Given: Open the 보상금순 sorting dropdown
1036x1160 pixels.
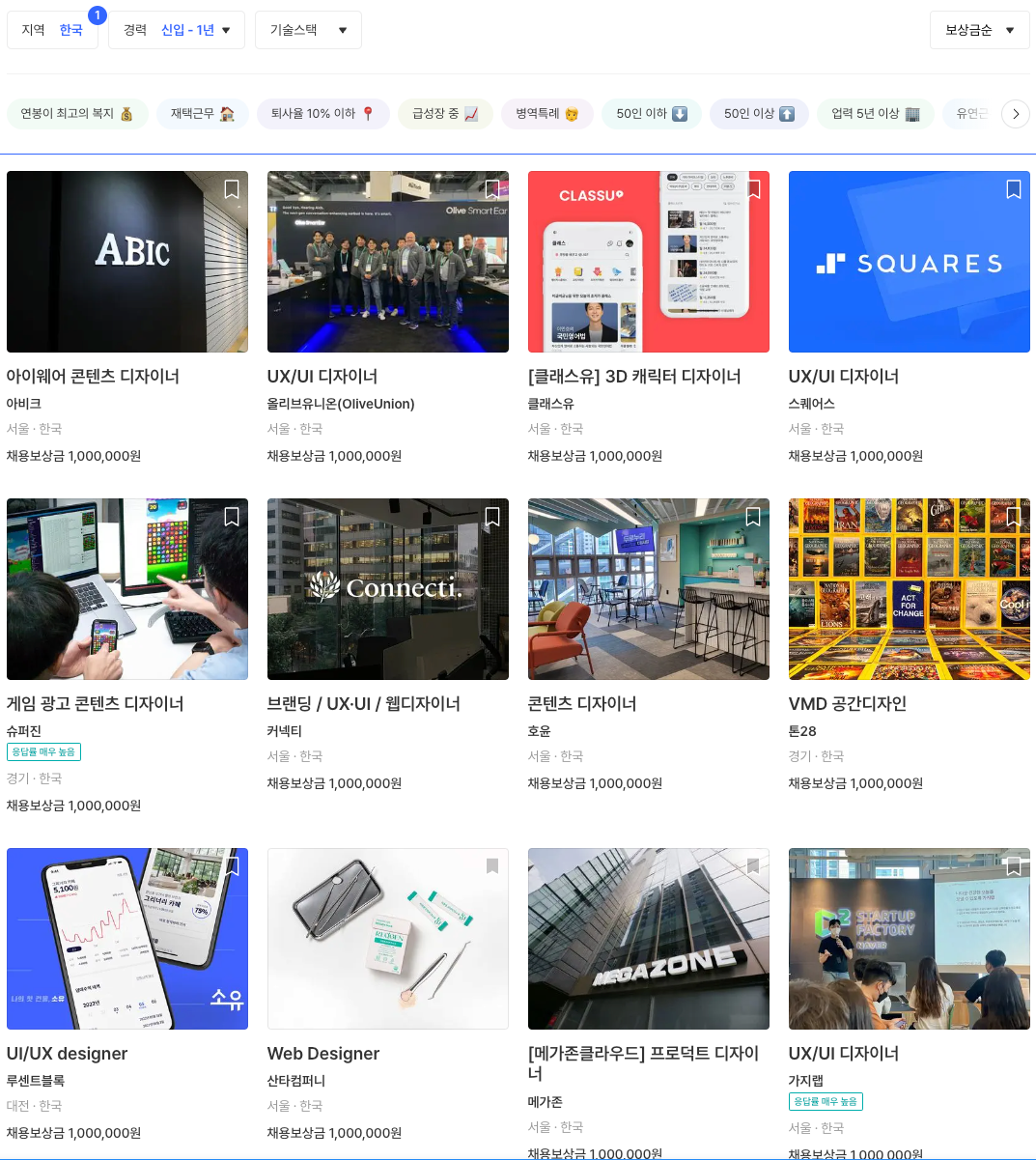Looking at the screenshot, I should tap(978, 30).
